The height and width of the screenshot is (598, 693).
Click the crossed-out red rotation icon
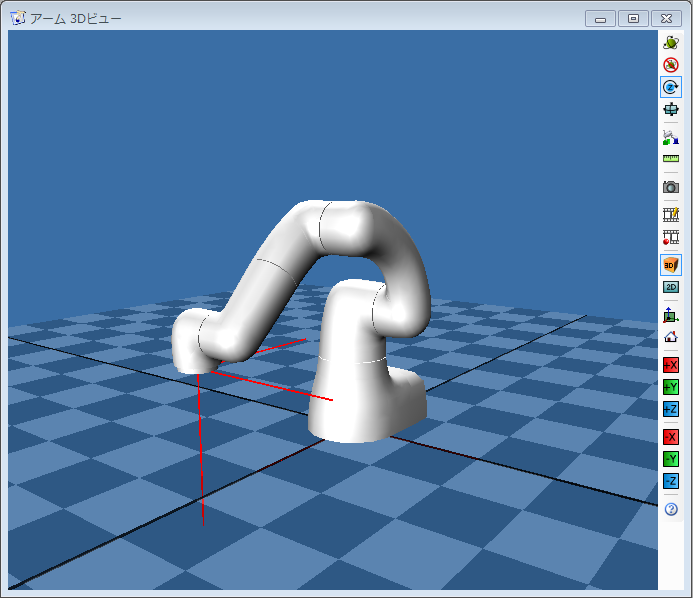point(671,64)
